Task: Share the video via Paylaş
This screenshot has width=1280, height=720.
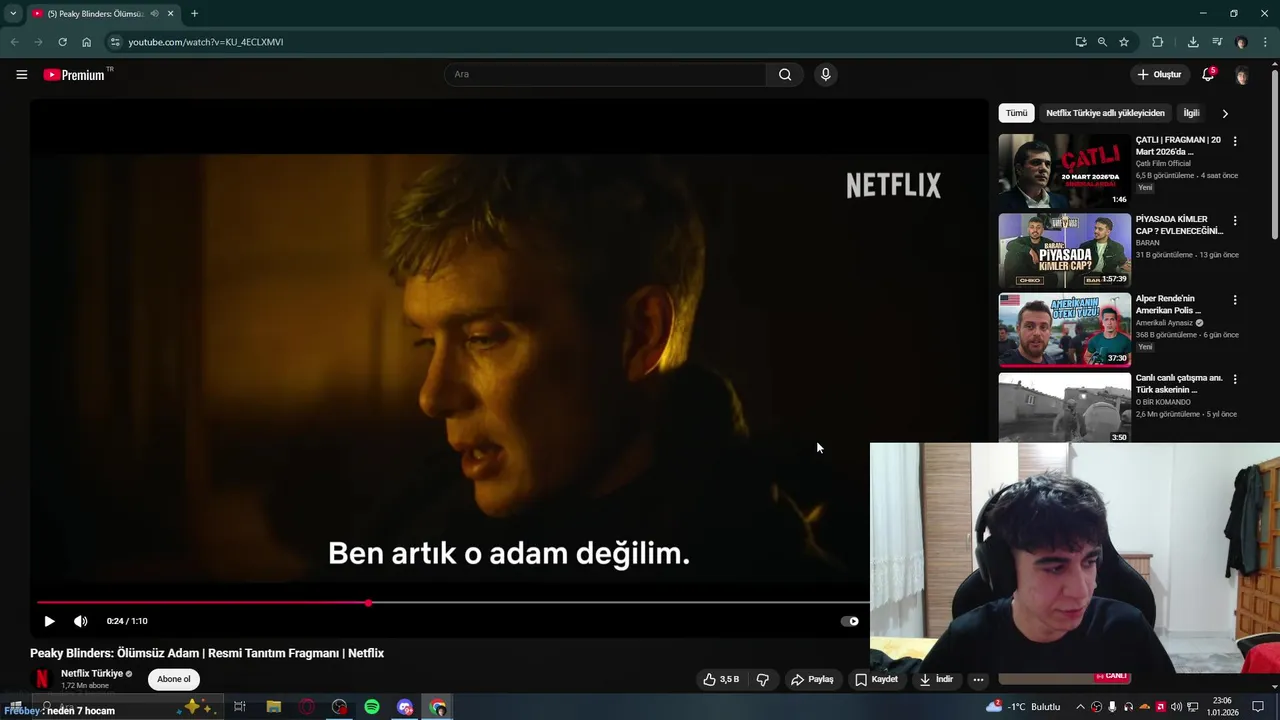Action: click(812, 679)
